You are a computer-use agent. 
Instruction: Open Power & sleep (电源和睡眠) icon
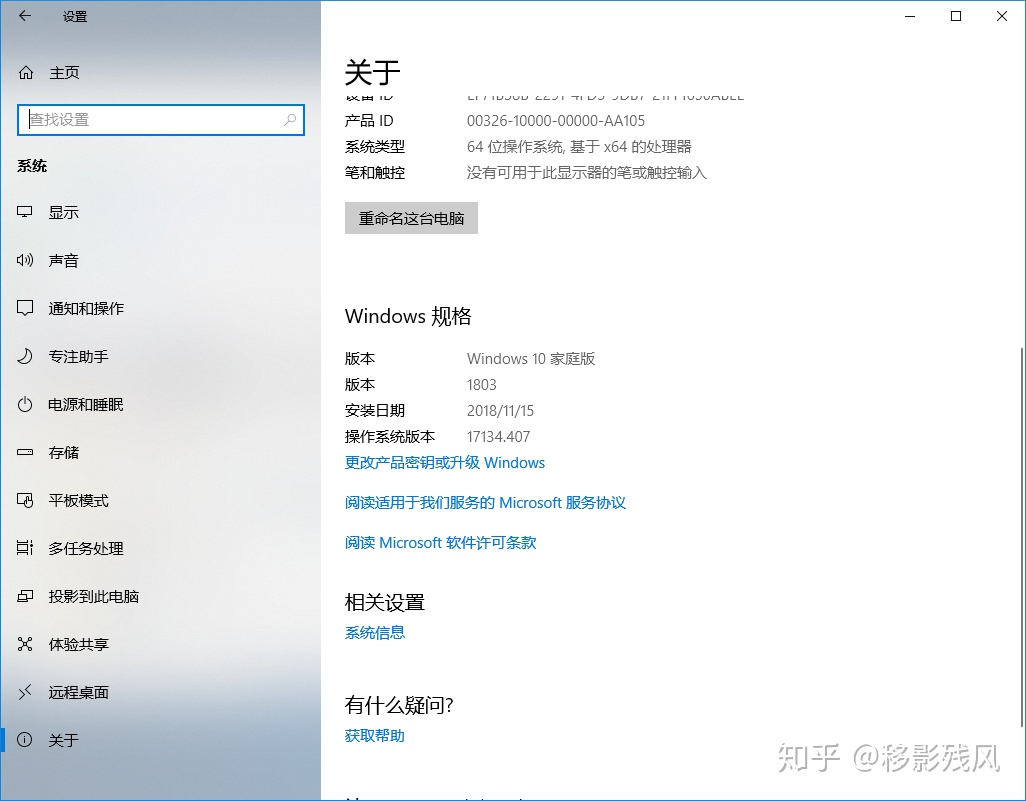pos(25,404)
